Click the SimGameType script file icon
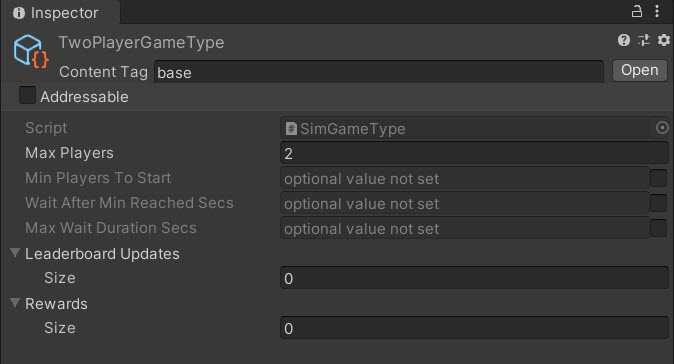 tap(291, 128)
